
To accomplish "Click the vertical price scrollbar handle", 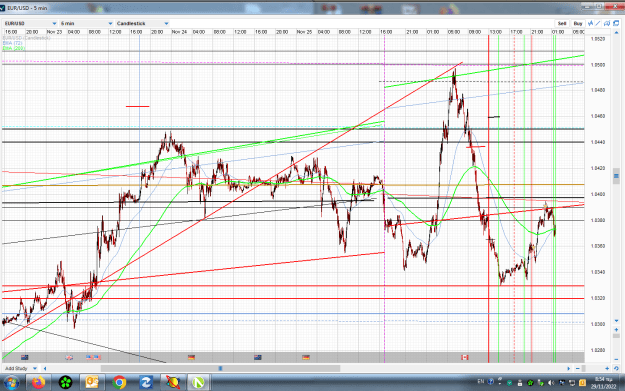I will pos(616,176).
